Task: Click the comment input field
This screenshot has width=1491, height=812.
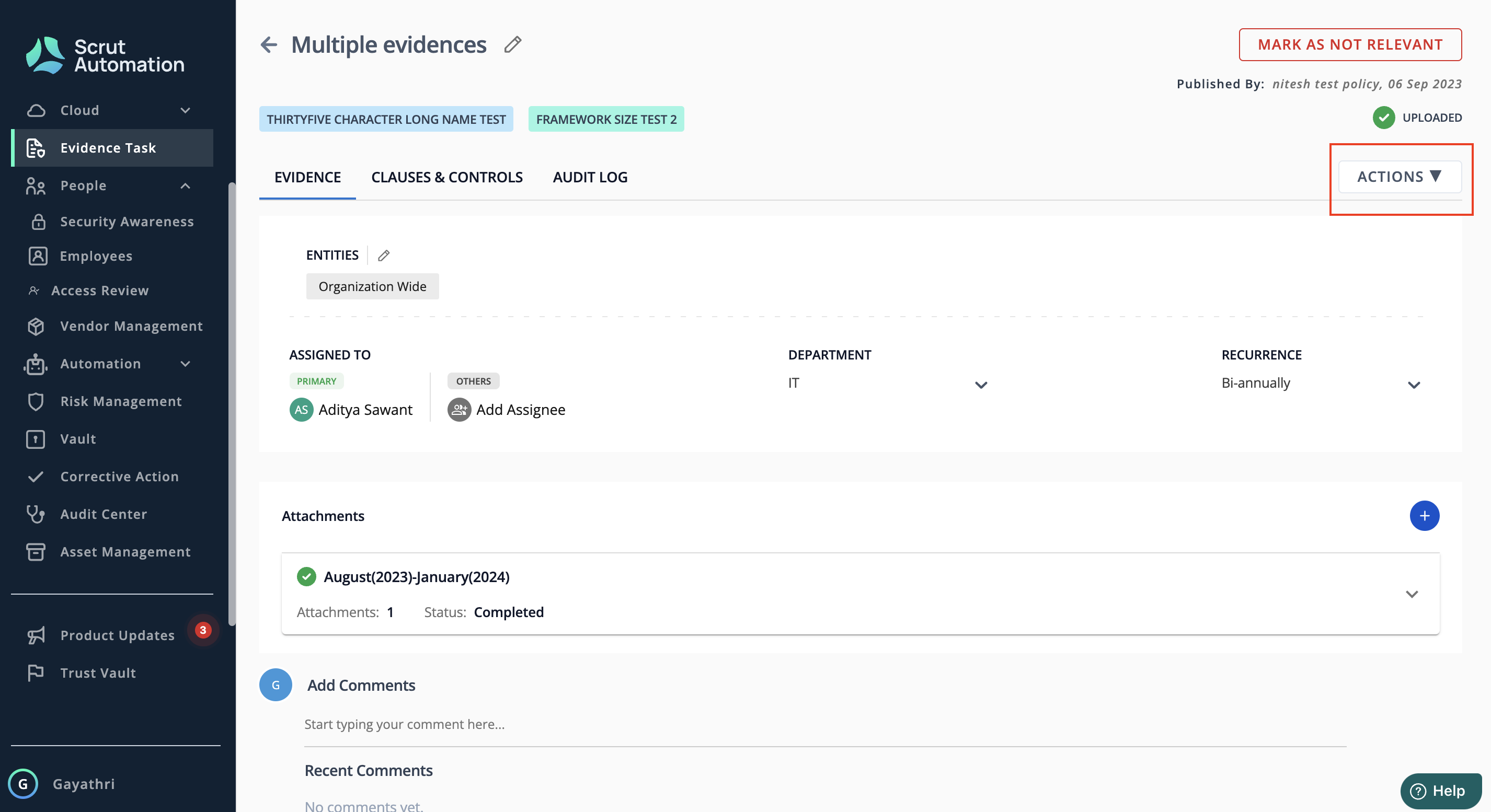Action: (x=825, y=724)
